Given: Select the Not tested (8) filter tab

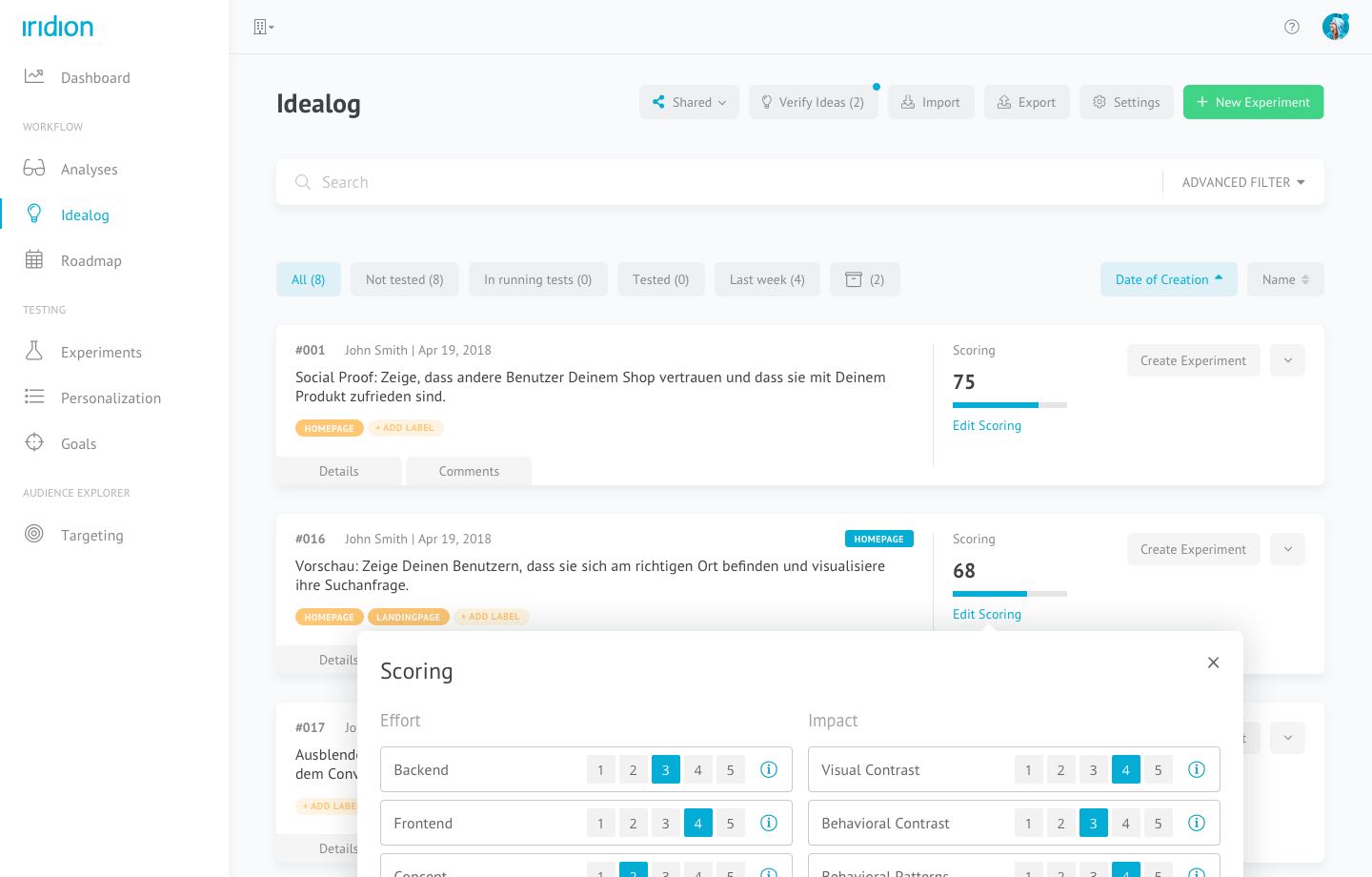Looking at the screenshot, I should click(x=404, y=279).
